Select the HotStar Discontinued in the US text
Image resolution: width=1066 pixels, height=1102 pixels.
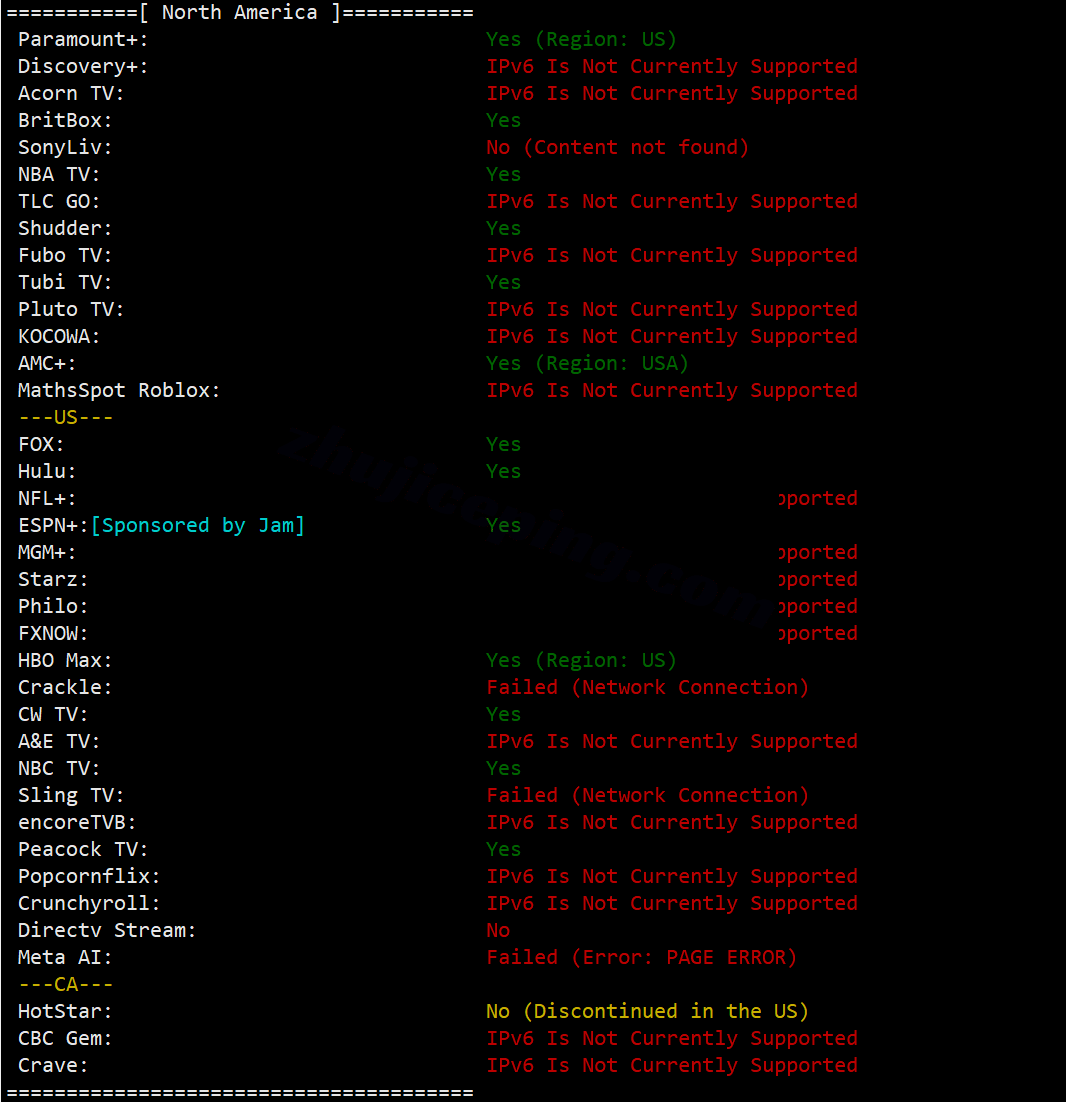[x=647, y=1011]
